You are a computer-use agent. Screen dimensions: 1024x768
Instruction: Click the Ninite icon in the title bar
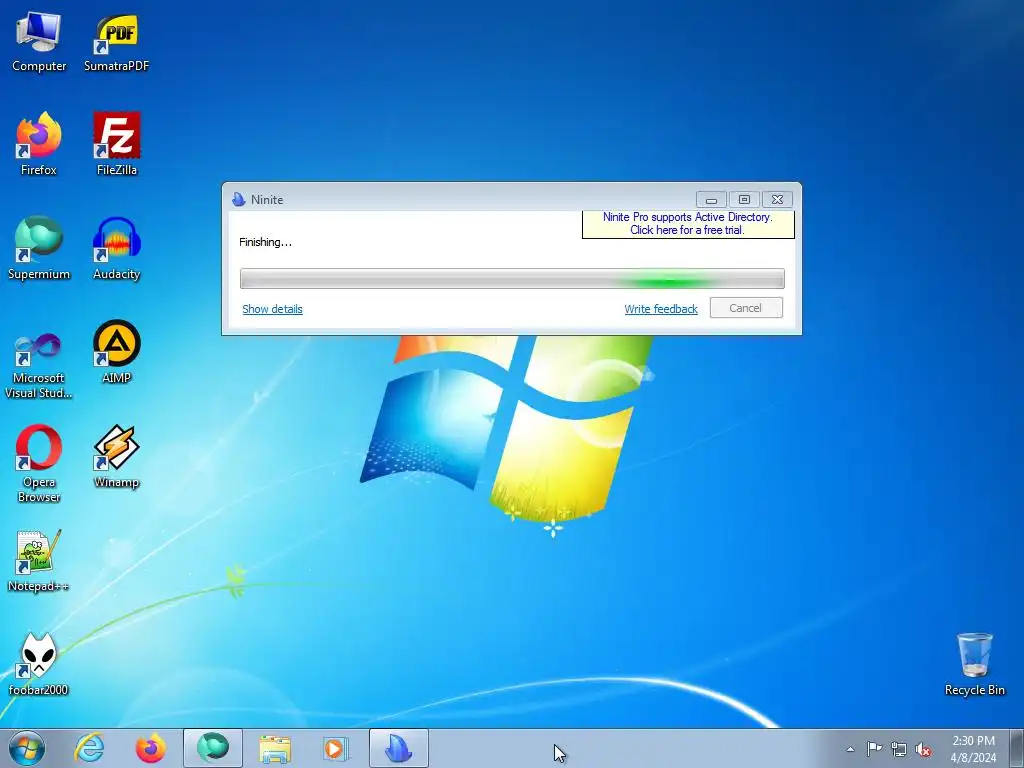click(239, 199)
